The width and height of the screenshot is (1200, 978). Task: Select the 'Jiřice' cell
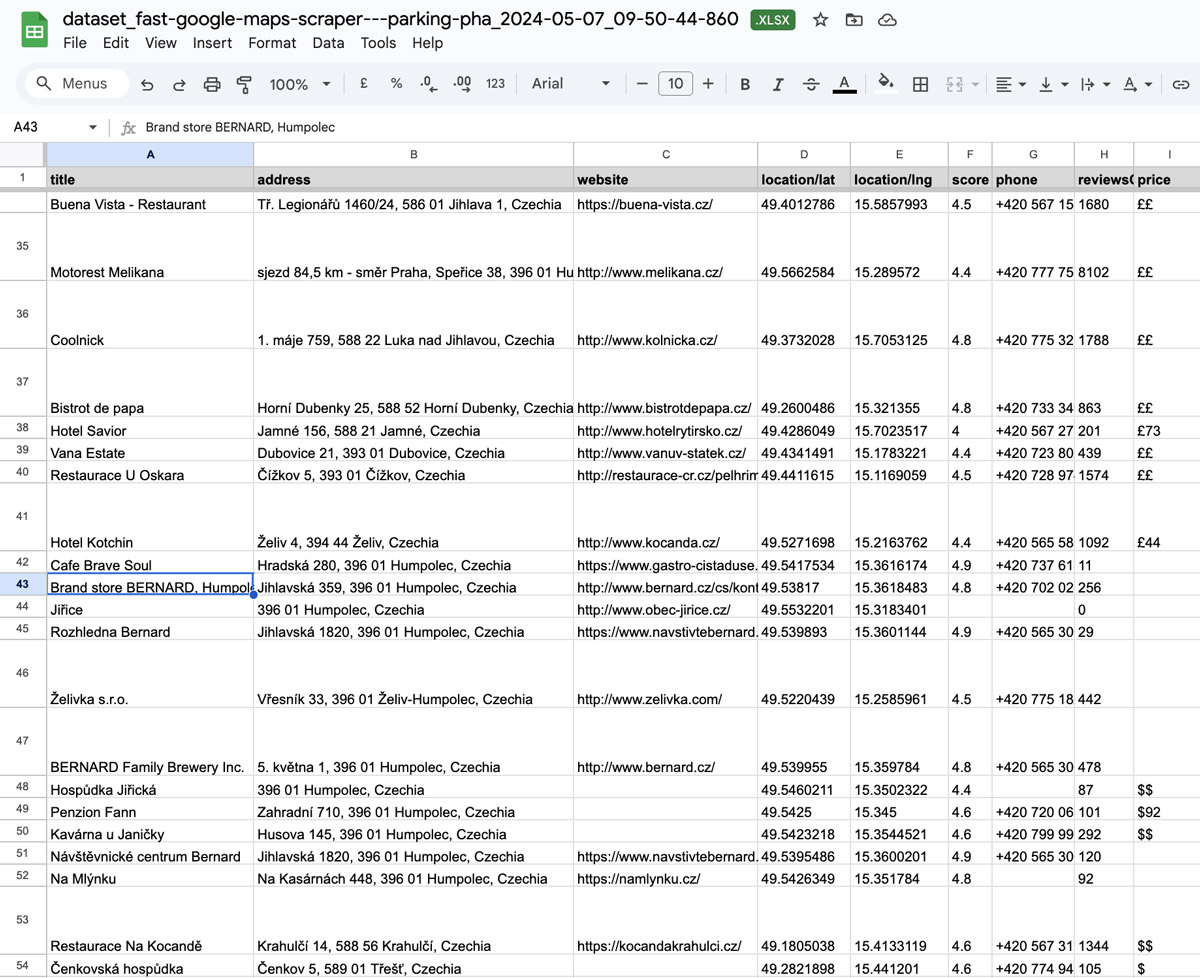[150, 609]
